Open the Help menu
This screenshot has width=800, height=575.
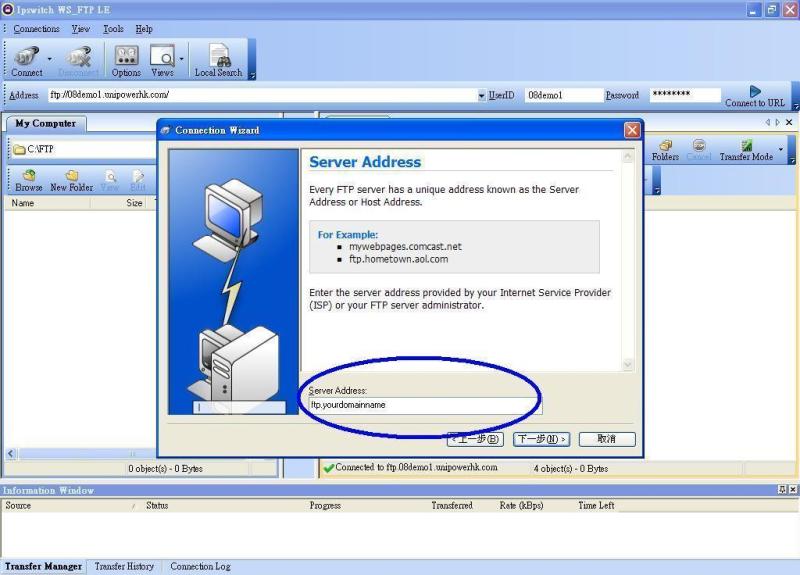(144, 29)
